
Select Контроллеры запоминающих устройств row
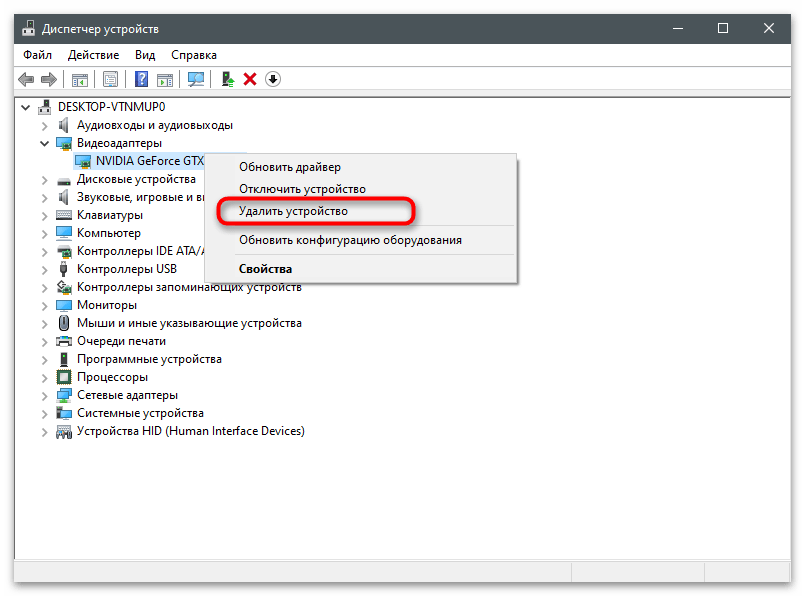pos(189,287)
